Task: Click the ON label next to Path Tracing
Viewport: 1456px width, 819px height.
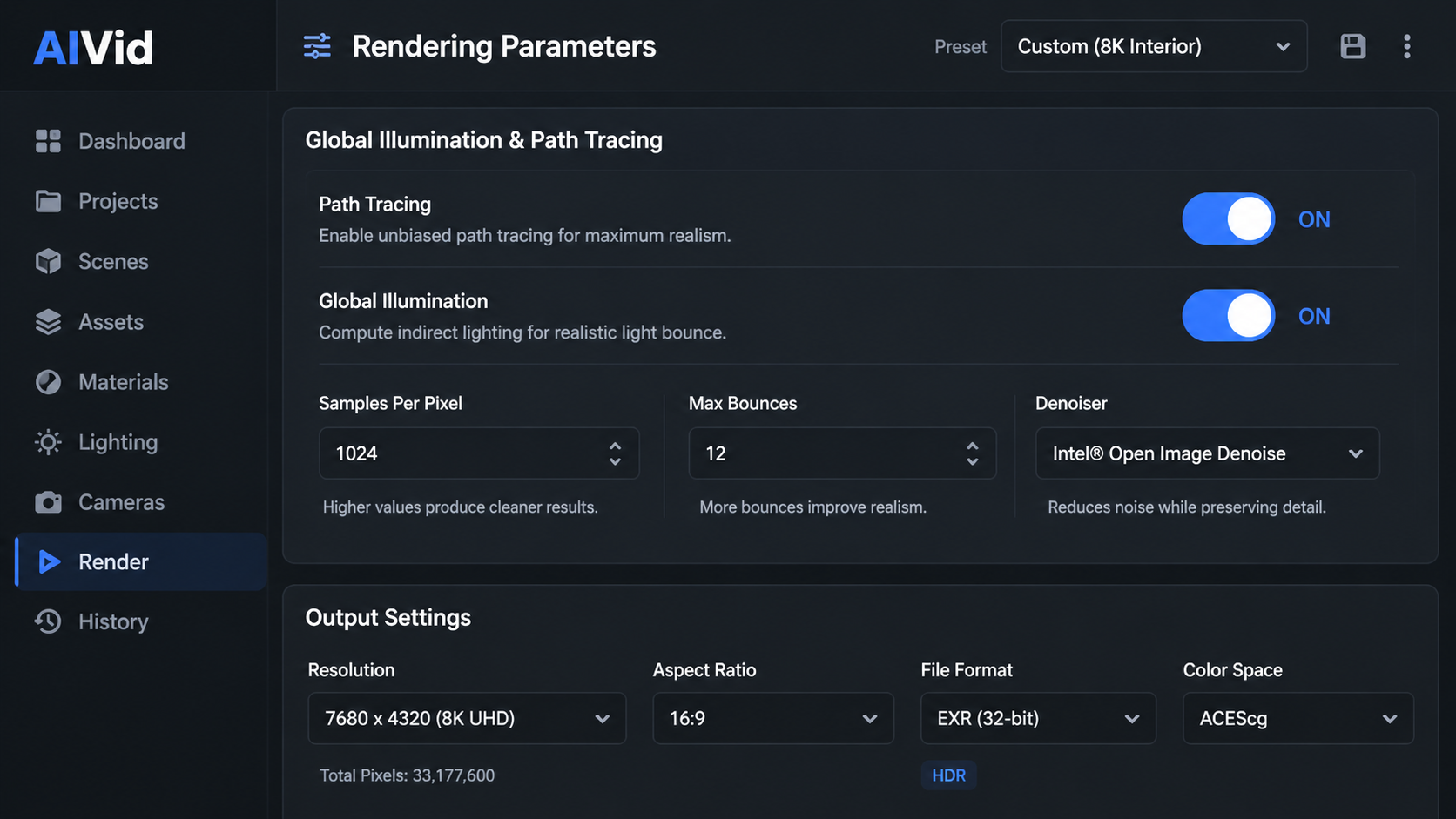Action: tap(1314, 219)
